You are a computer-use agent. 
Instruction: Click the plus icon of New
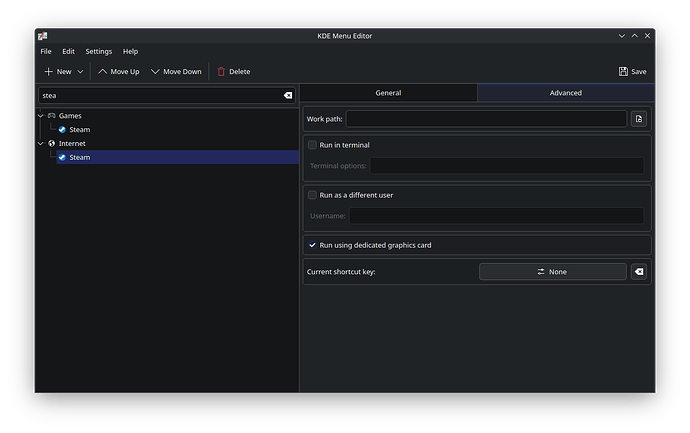pos(48,71)
